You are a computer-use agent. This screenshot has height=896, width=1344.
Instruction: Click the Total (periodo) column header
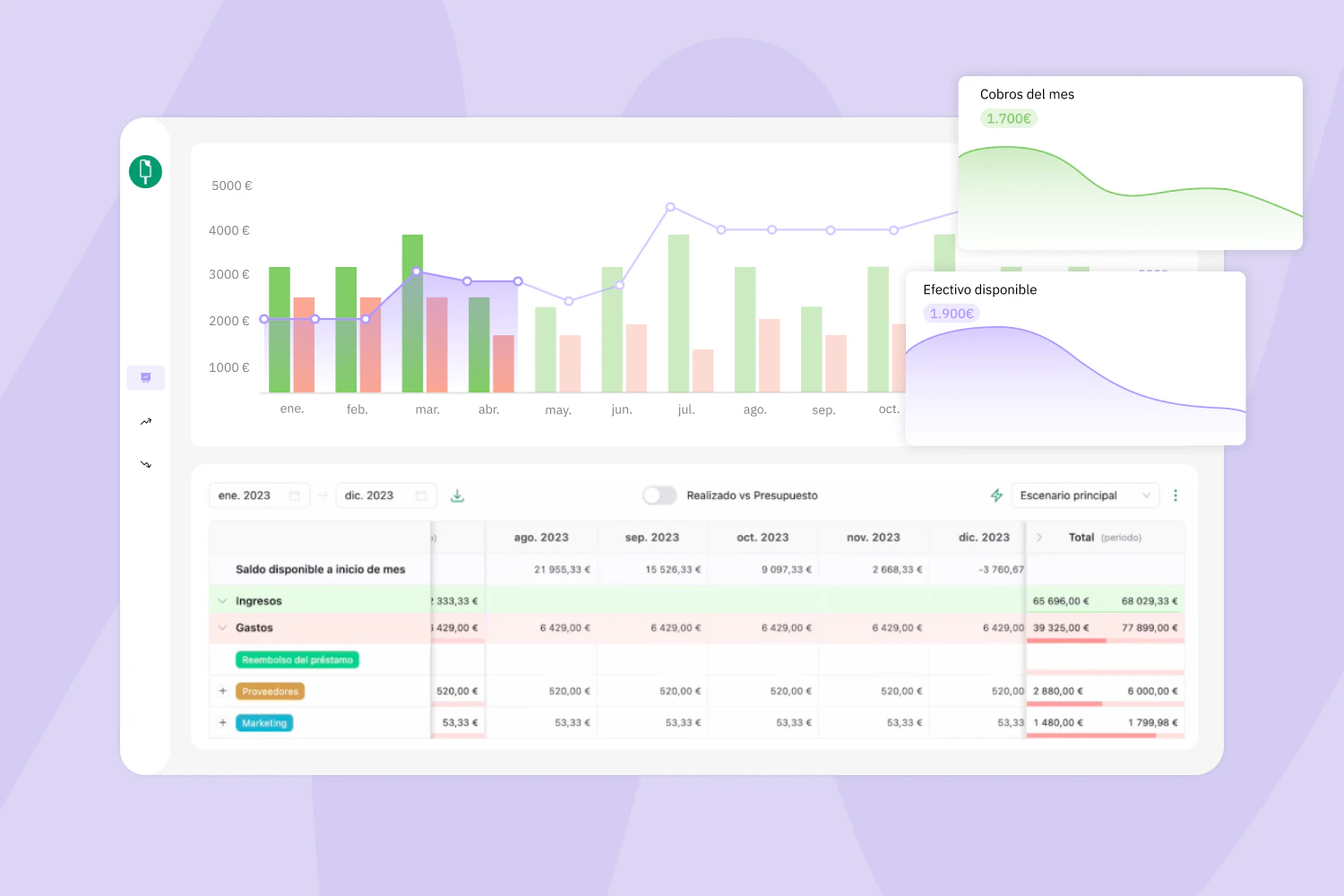1105,538
